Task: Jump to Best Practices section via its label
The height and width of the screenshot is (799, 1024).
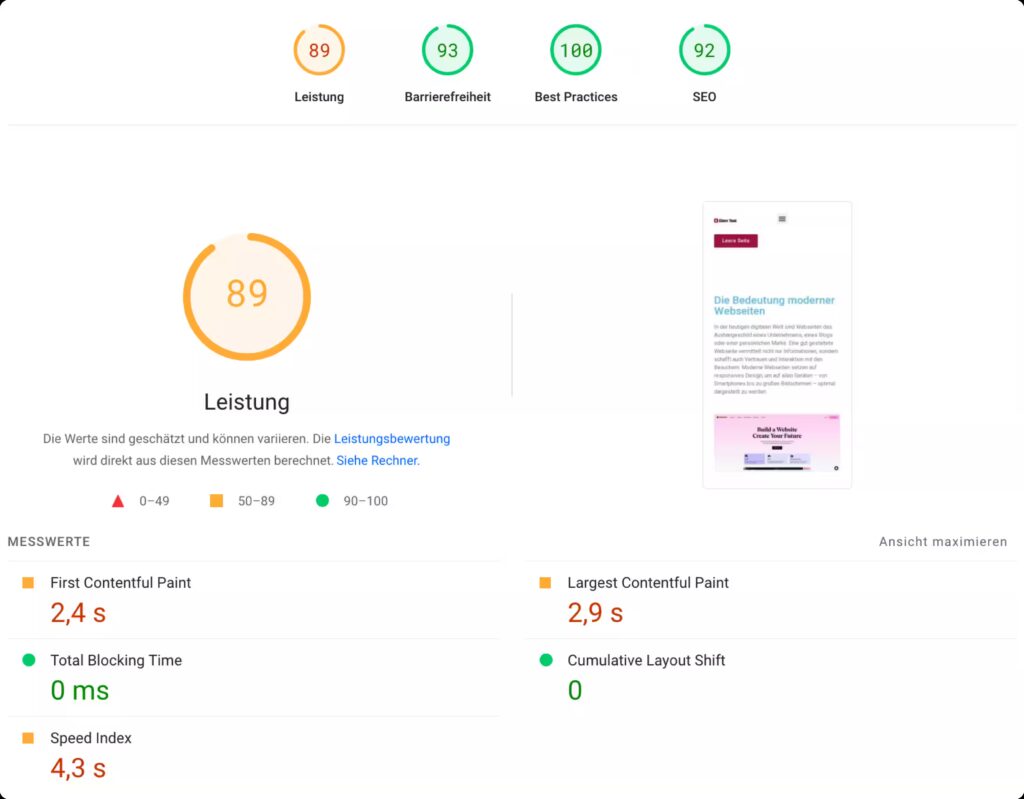Action: pos(576,97)
